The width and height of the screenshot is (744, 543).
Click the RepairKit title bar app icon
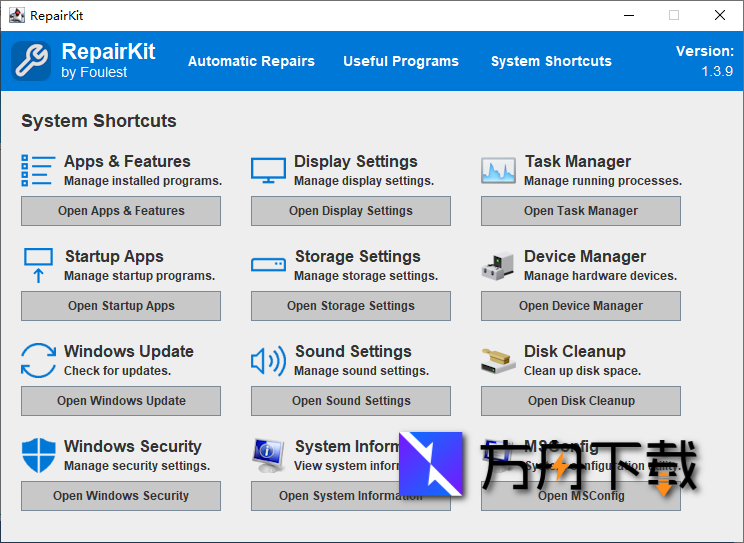(x=17, y=15)
